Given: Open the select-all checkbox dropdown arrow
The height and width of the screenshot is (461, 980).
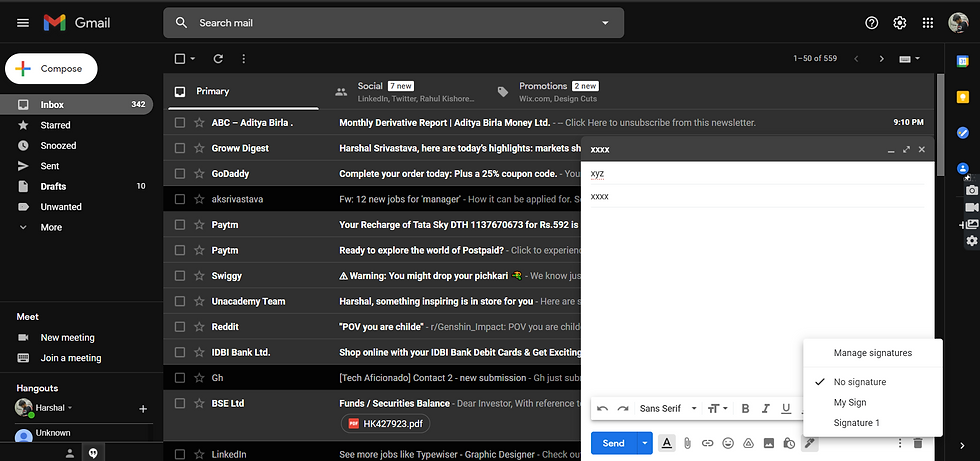Looking at the screenshot, I should pos(192,59).
